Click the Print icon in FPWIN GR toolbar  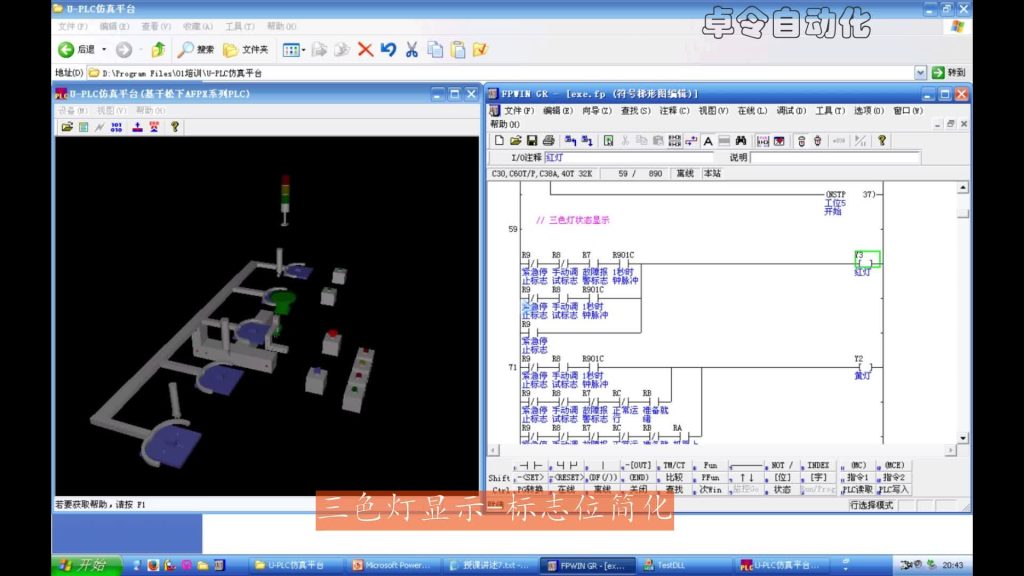pos(548,141)
